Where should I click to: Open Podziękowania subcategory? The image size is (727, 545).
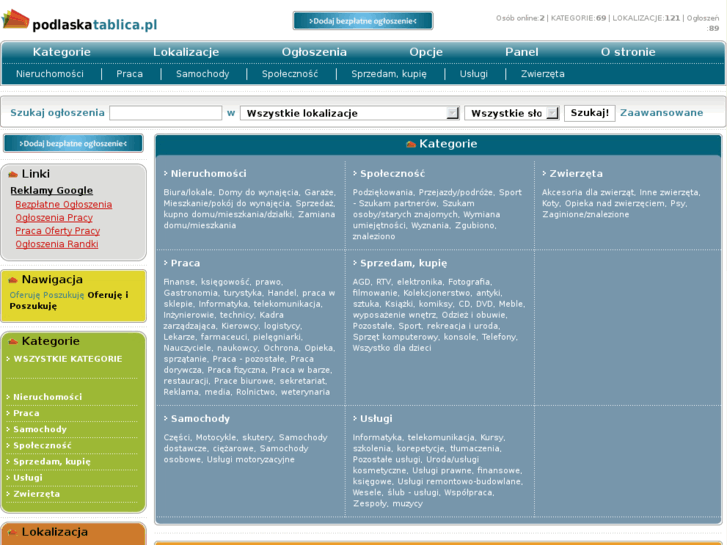pyautogui.click(x=383, y=192)
